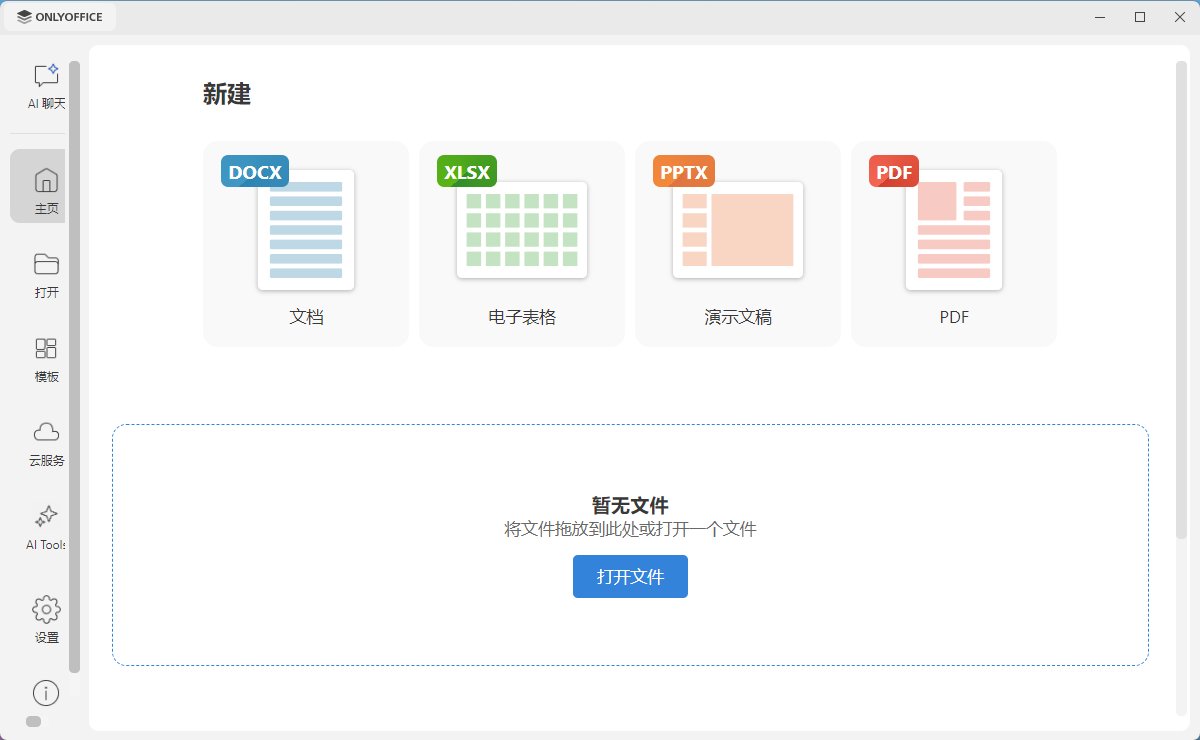
Task: Click the 打开文件 button
Action: coord(630,577)
